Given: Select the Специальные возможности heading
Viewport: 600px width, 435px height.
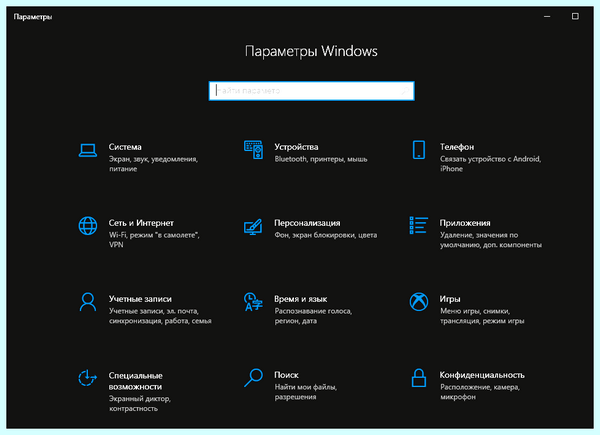Looking at the screenshot, I should click(135, 381).
